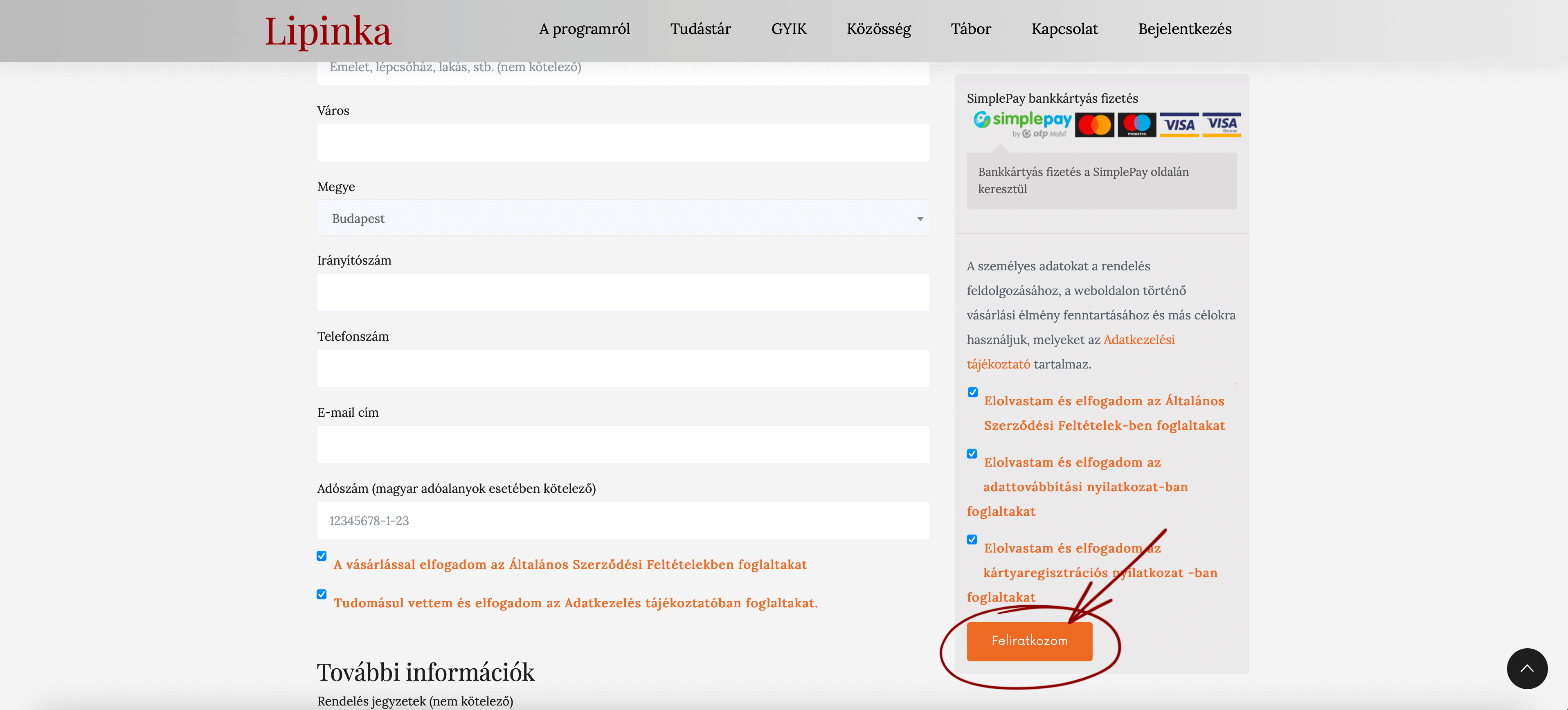Toggle the kártyaregisztrációs nyilatkozat checkbox

[x=972, y=539]
